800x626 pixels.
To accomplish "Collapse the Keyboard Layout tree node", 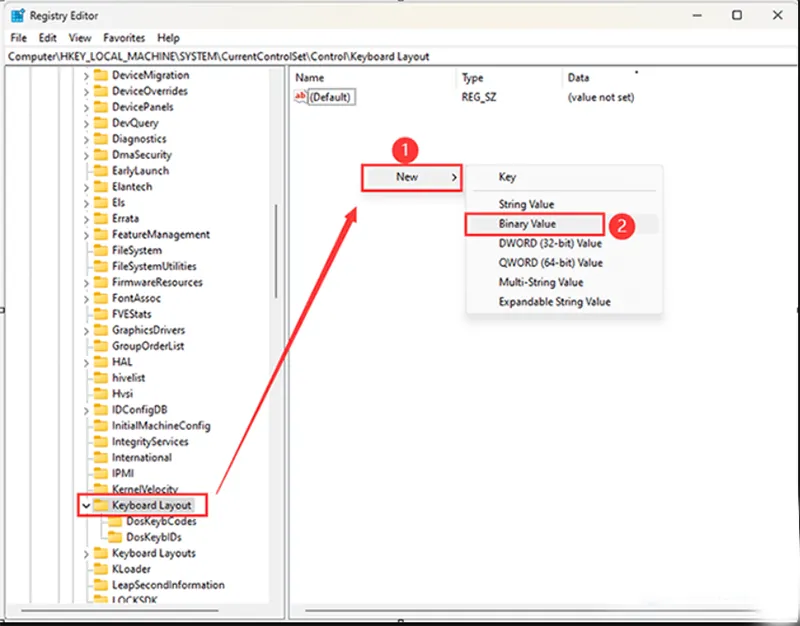I will point(84,505).
